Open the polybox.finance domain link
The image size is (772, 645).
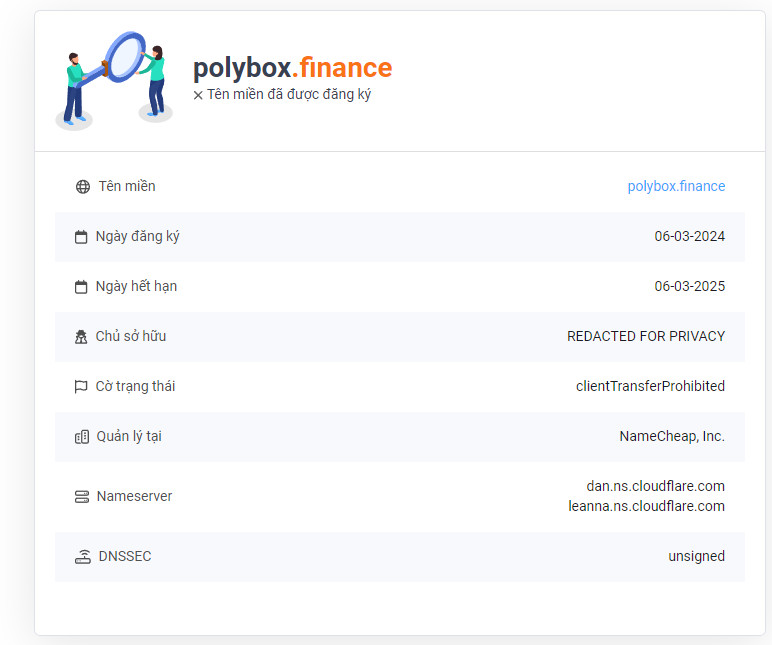point(676,186)
